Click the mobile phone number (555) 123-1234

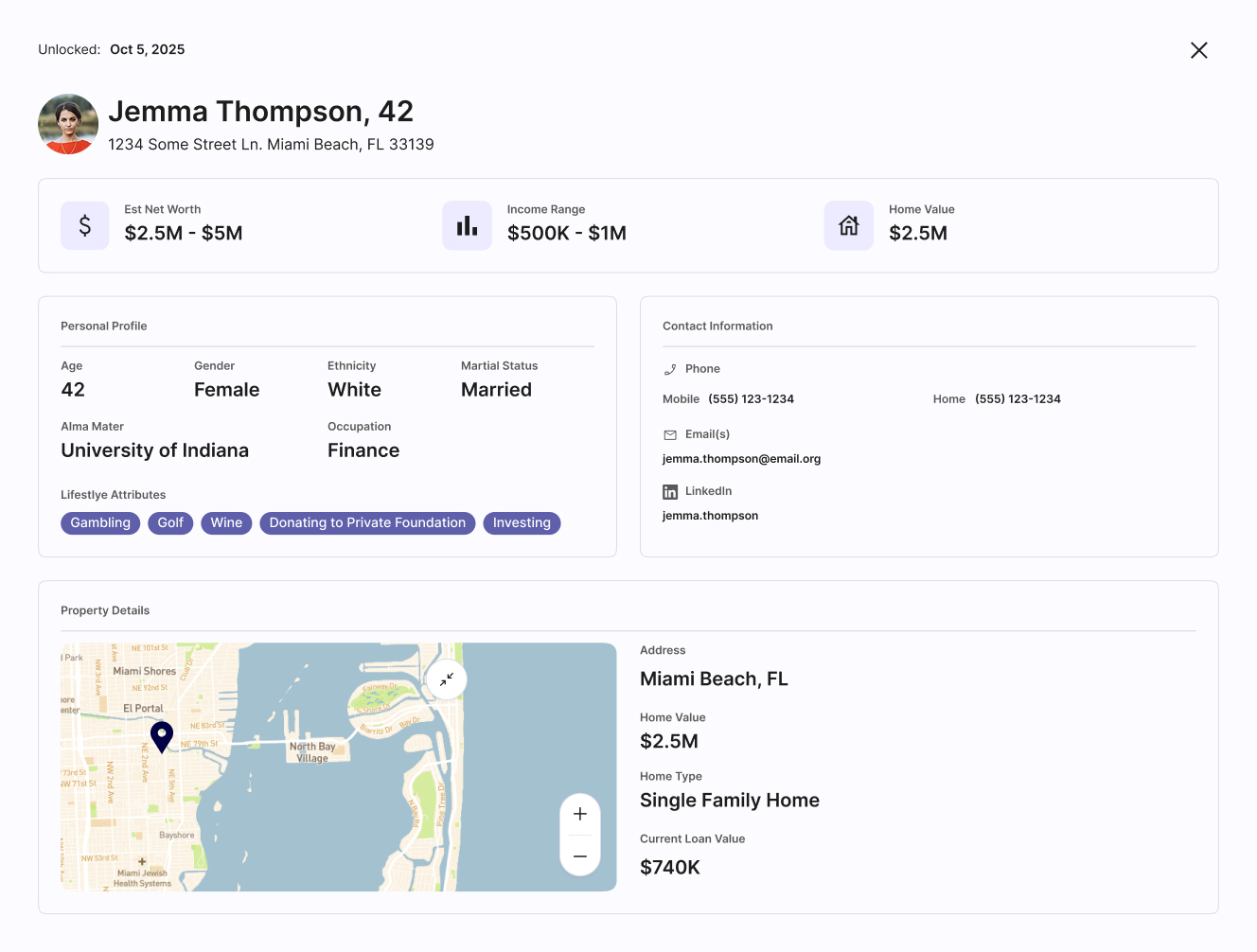[751, 399]
